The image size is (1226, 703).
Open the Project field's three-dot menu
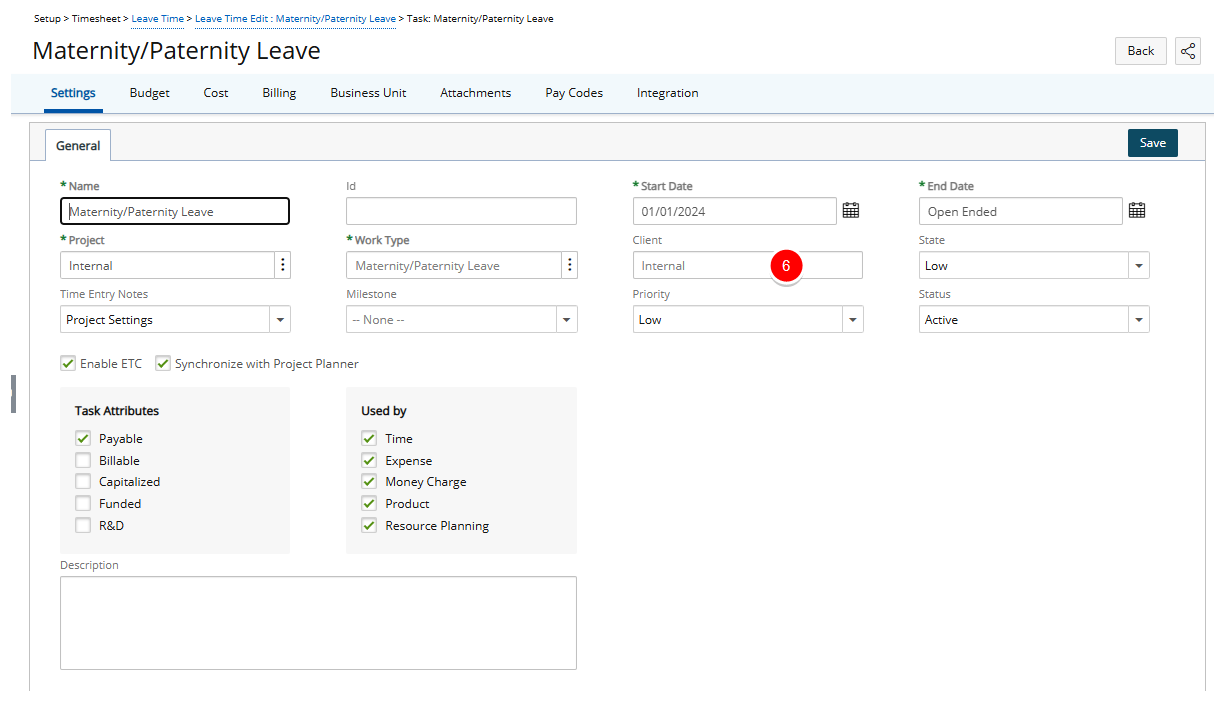[x=283, y=265]
